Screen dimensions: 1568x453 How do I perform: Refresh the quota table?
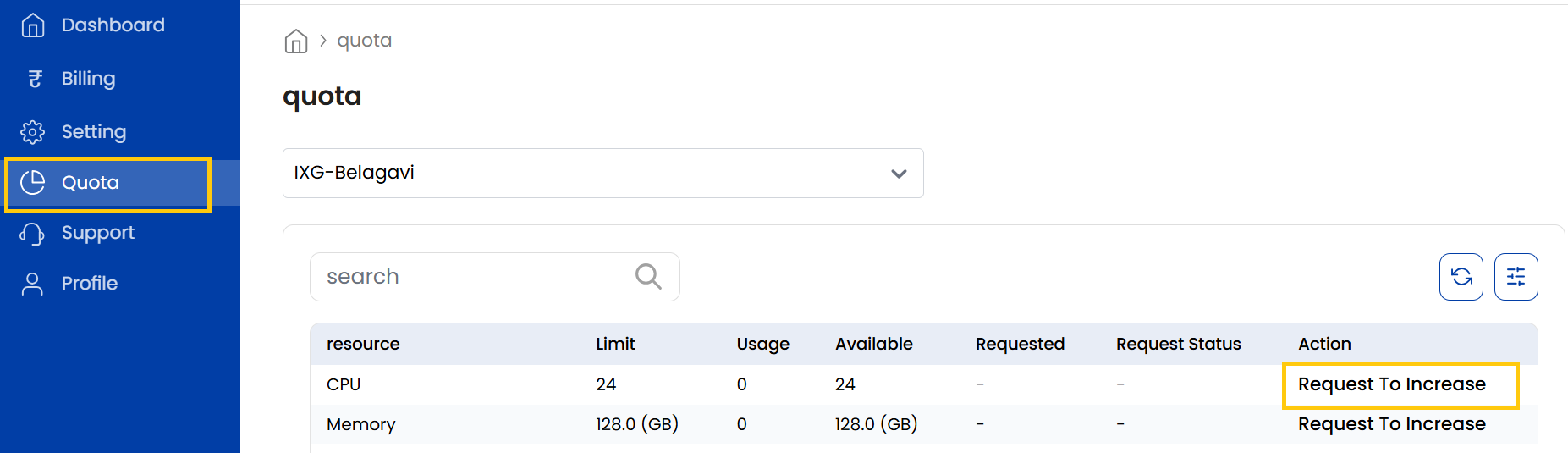(1461, 277)
